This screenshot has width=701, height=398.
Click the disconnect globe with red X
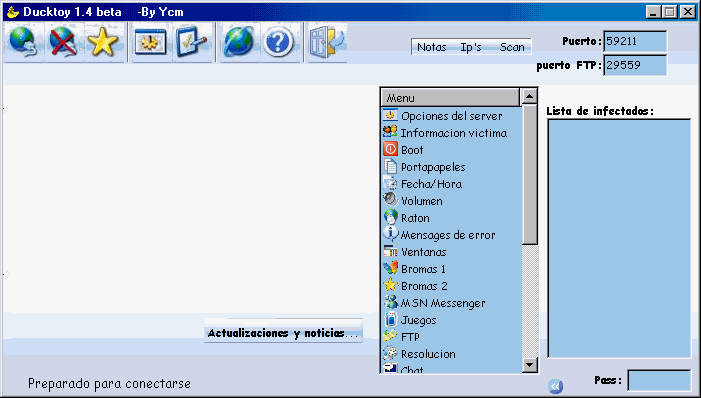[63, 42]
